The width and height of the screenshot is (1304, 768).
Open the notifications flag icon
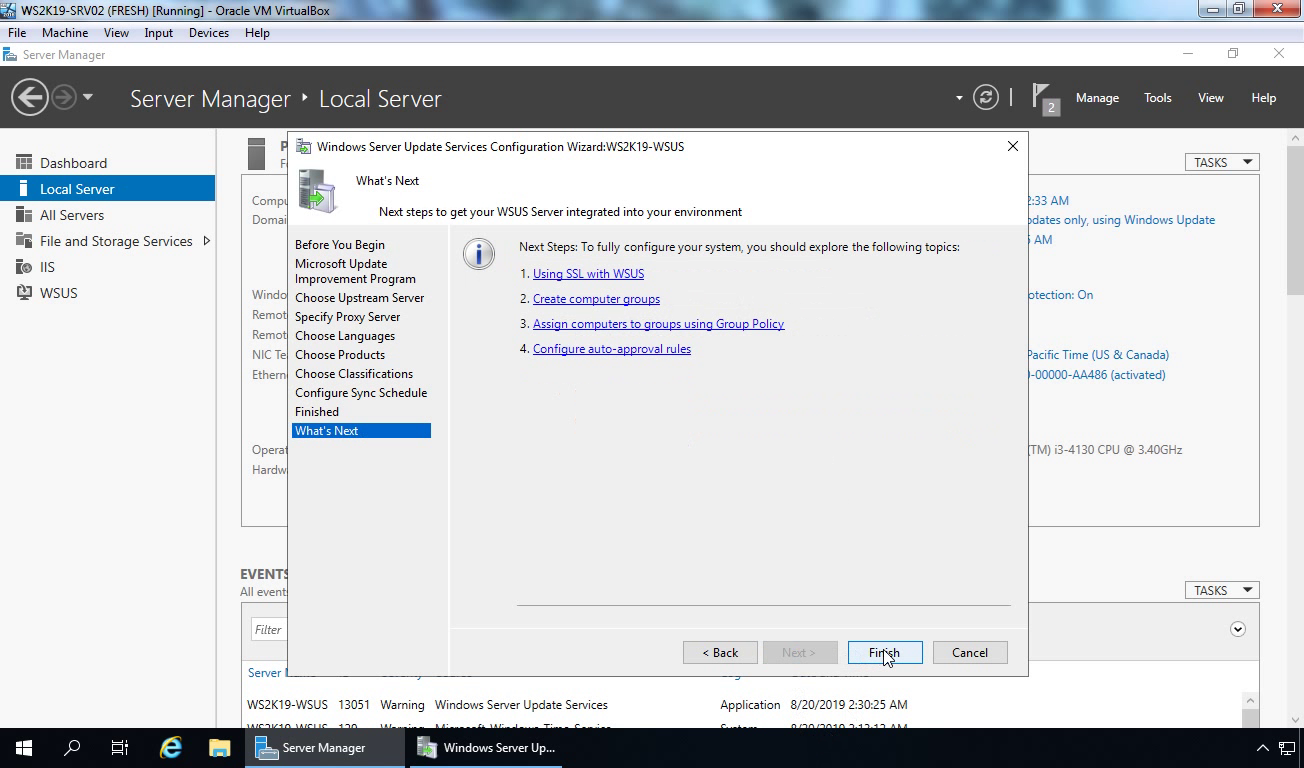[1043, 98]
